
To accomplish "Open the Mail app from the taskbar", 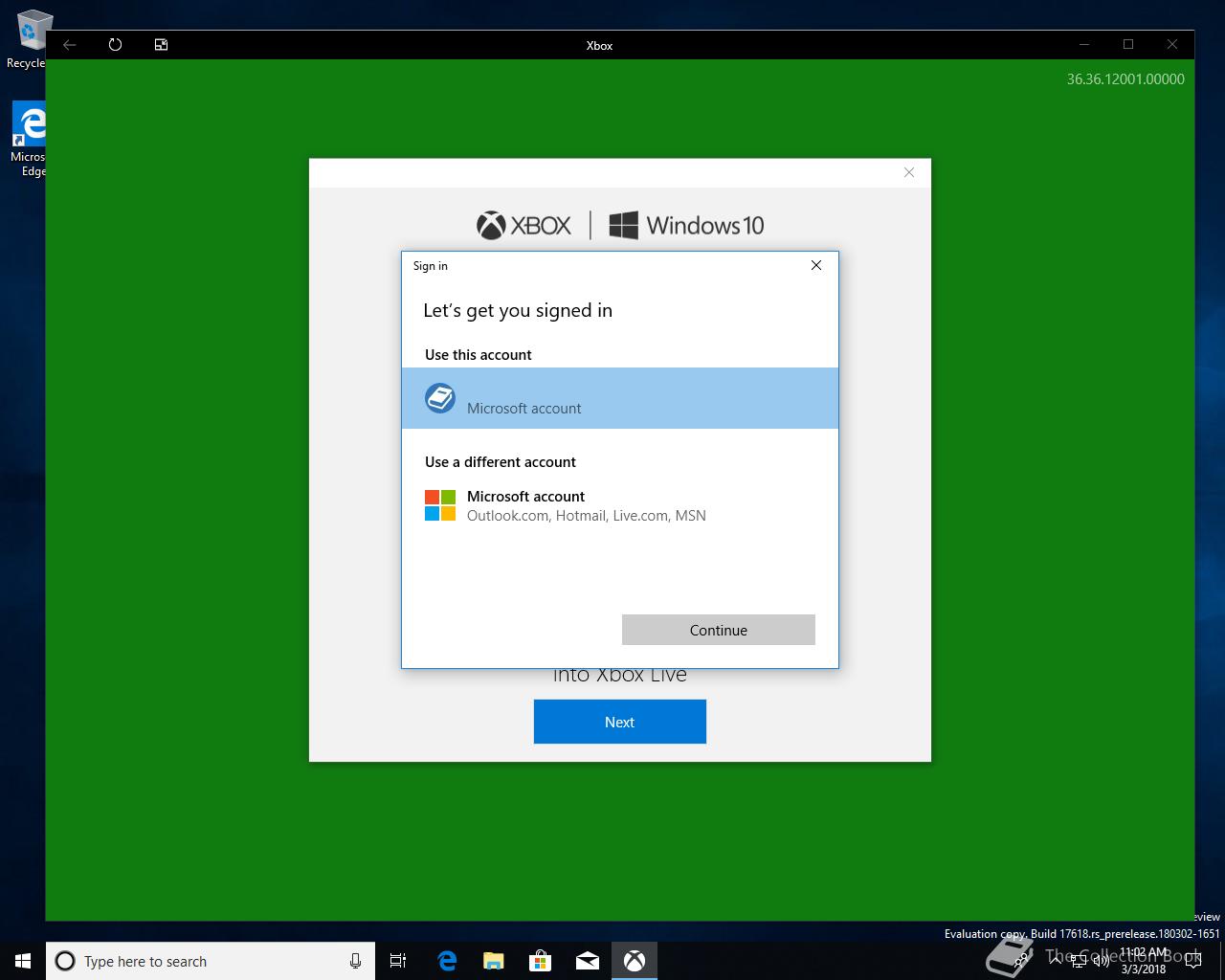I will 587,961.
